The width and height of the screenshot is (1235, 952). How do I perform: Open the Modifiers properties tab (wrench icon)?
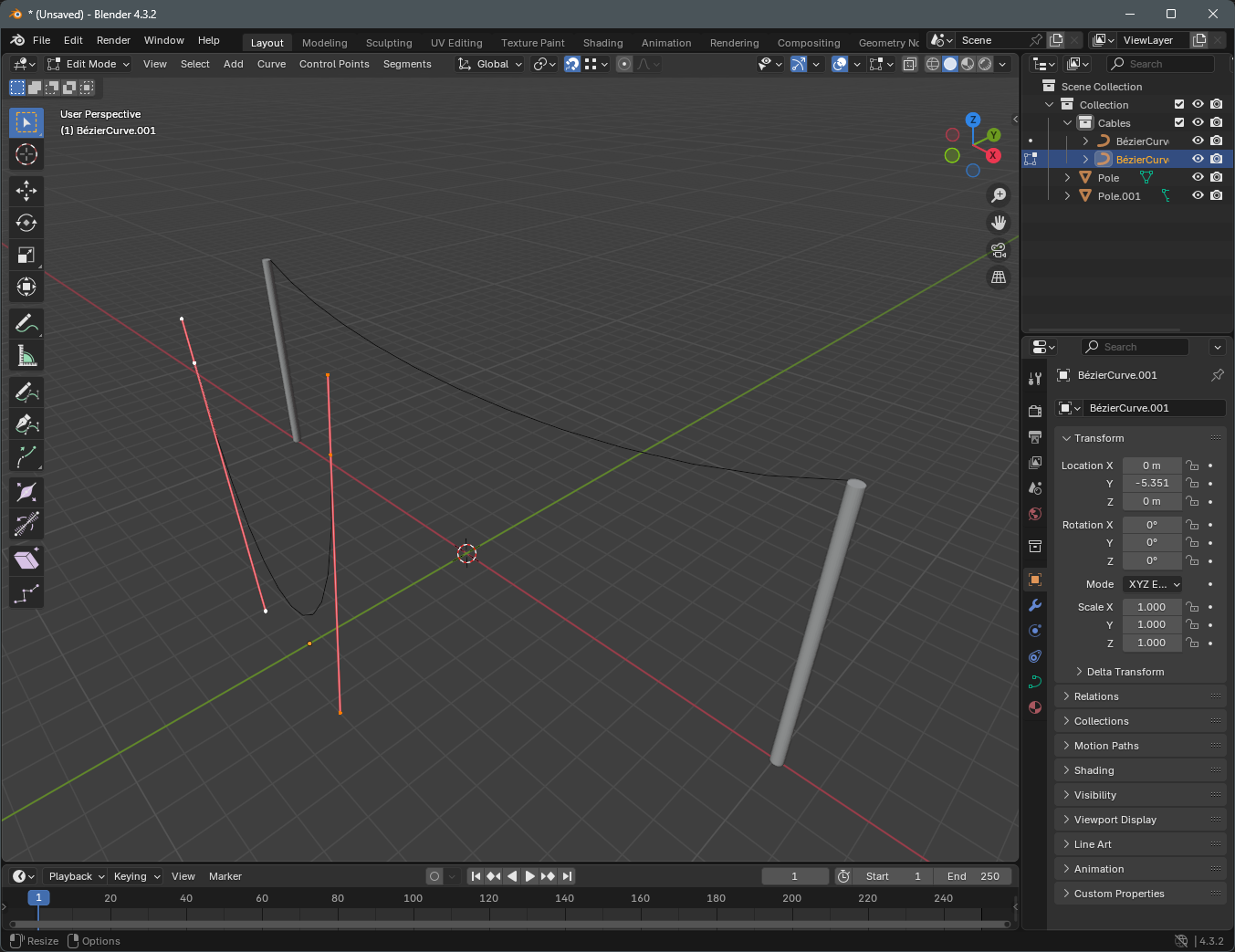[x=1035, y=605]
